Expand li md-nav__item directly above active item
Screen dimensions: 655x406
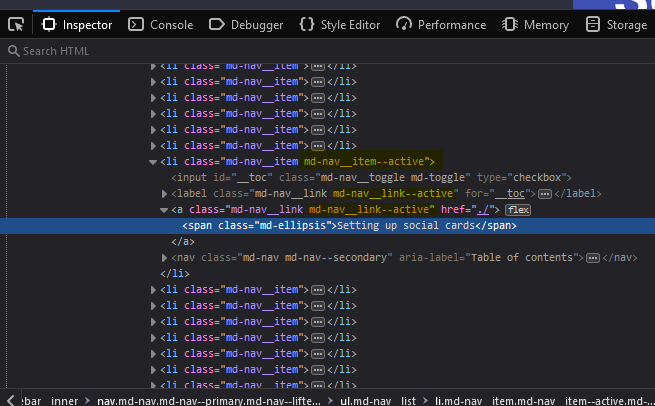pyautogui.click(x=153, y=146)
